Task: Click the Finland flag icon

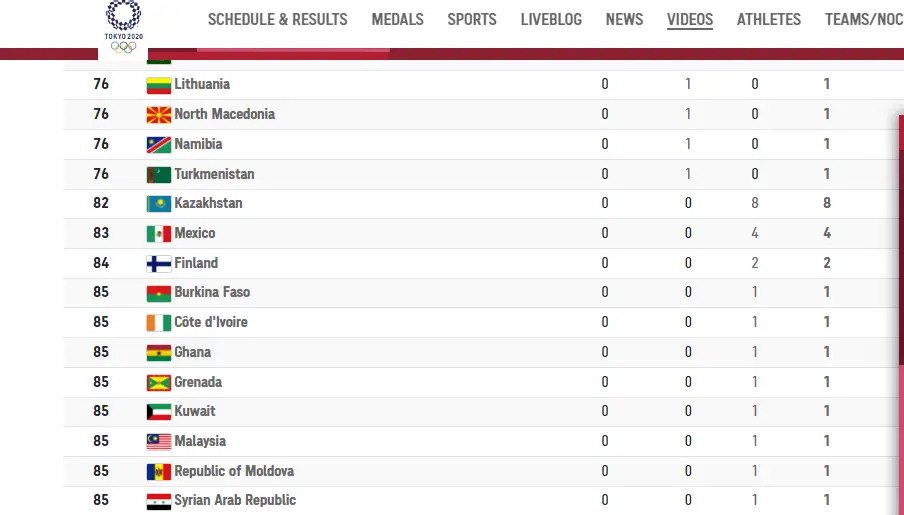Action: click(x=159, y=264)
